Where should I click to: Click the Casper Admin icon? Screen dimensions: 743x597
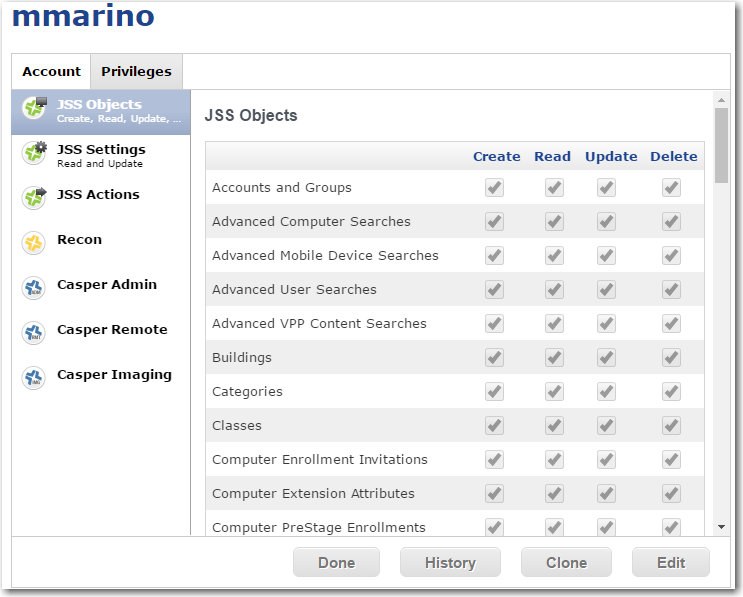click(x=34, y=288)
